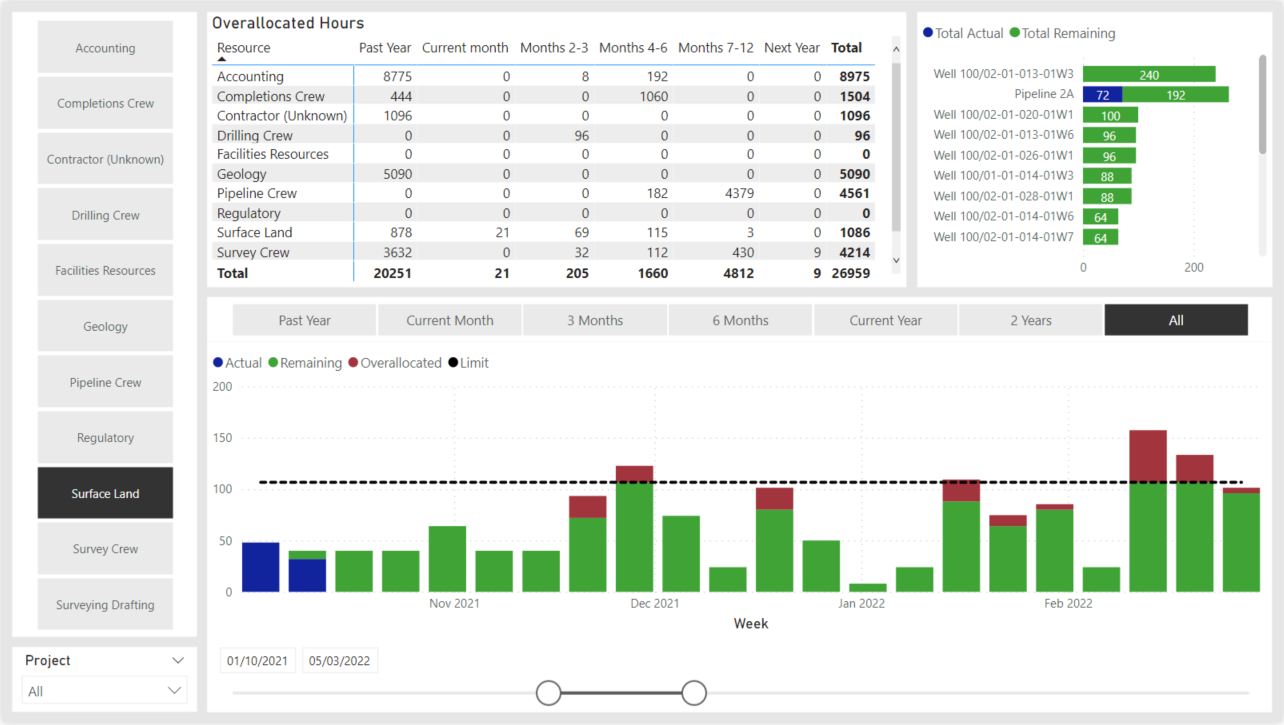The height and width of the screenshot is (725, 1284).
Task: Filter by Pipeline Crew in the left slicer
Action: pos(105,382)
